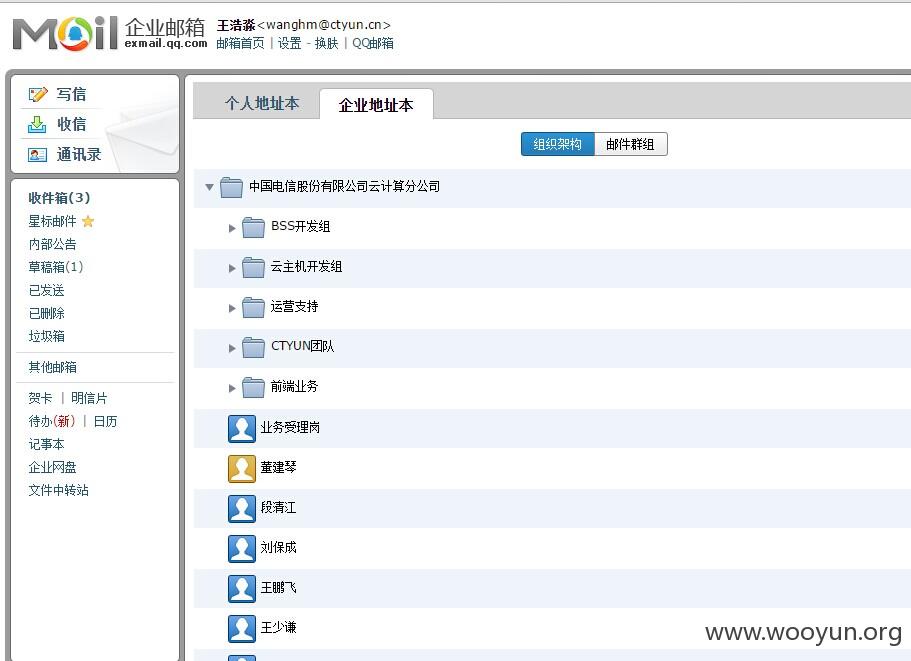Click the yellow avatar icon of 董建琴
The width and height of the screenshot is (911, 661).
[x=242, y=469]
